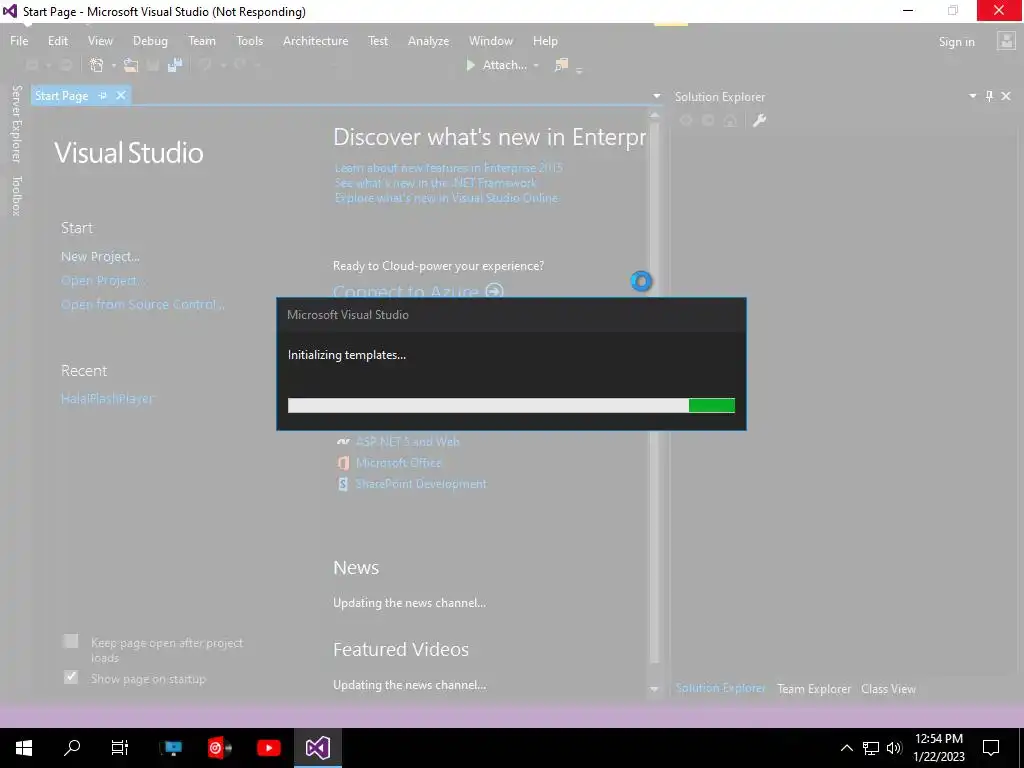
Task: Click the green Attach start arrow
Action: (470, 65)
